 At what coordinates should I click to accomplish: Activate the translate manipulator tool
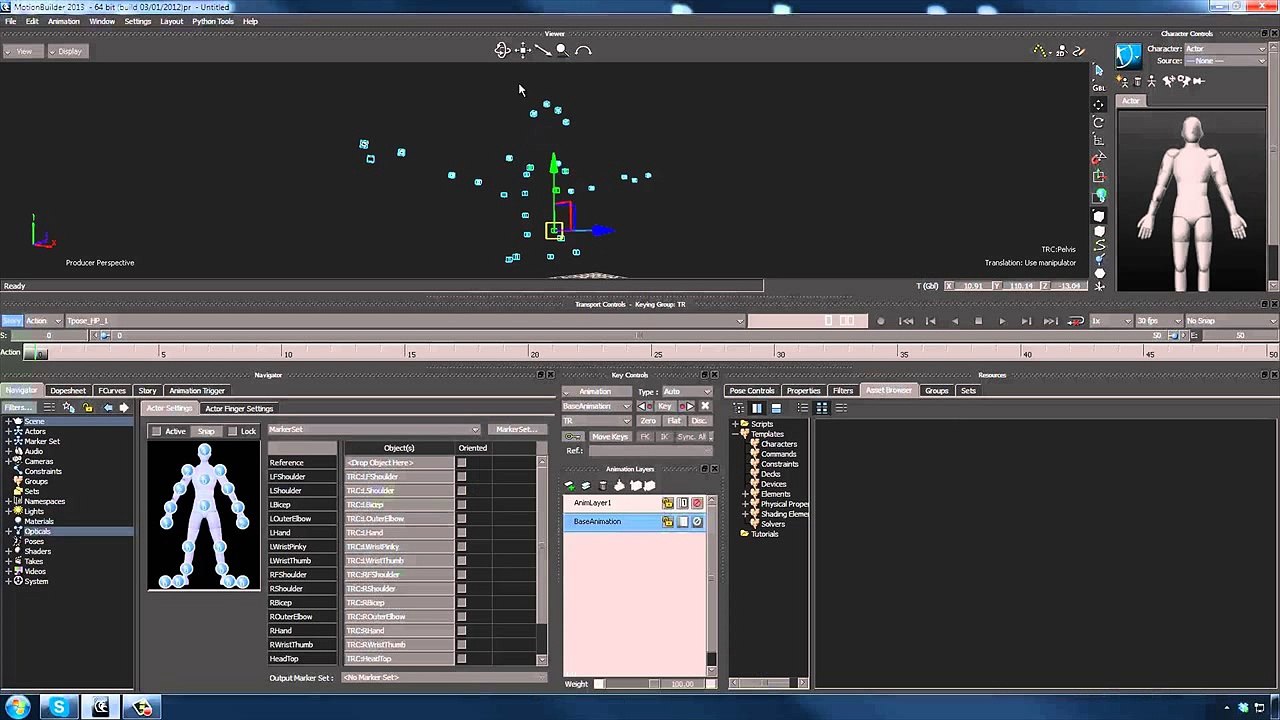pos(1099,104)
